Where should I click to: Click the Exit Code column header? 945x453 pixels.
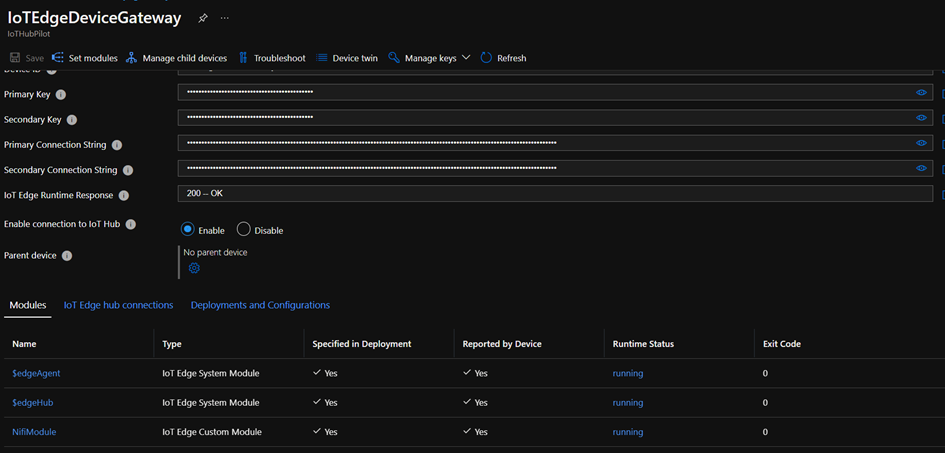(x=782, y=344)
